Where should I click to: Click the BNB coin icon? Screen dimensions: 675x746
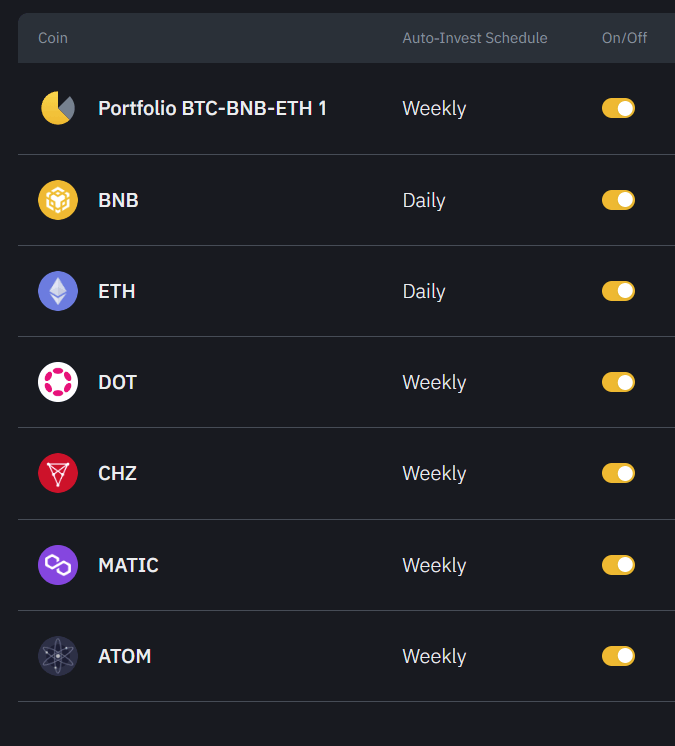coord(58,200)
